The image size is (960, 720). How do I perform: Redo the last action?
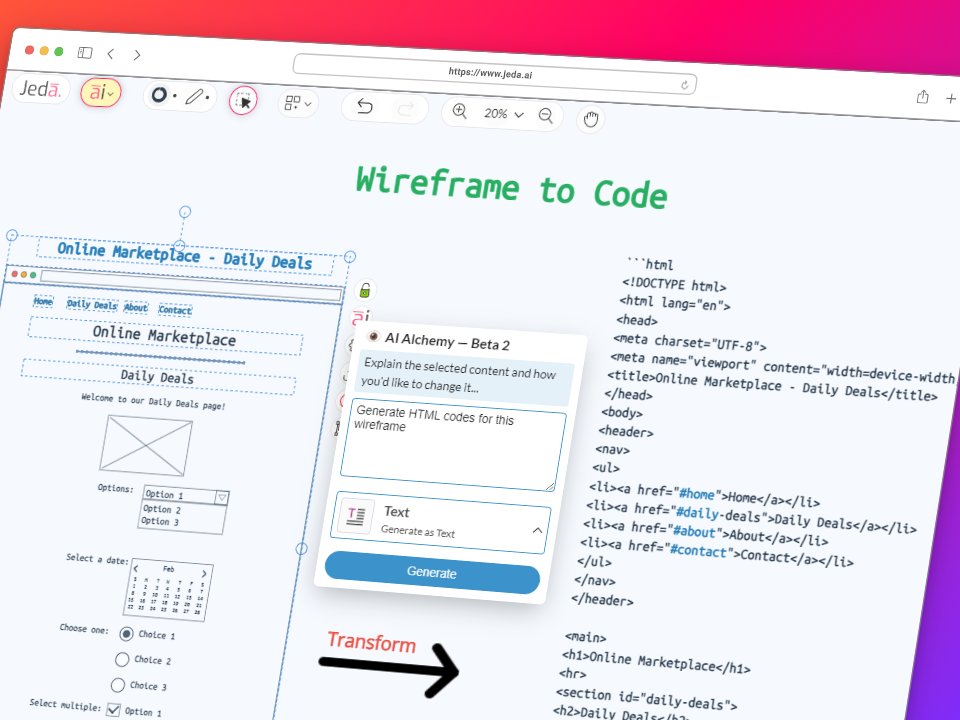point(405,109)
